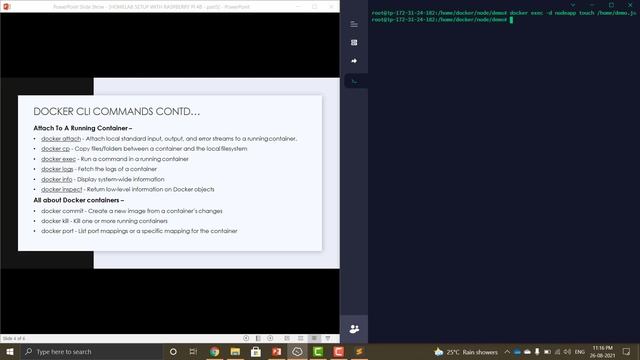640x360 pixels.
Task: Click the terminal prompt cursor line
Action: tap(442, 20)
